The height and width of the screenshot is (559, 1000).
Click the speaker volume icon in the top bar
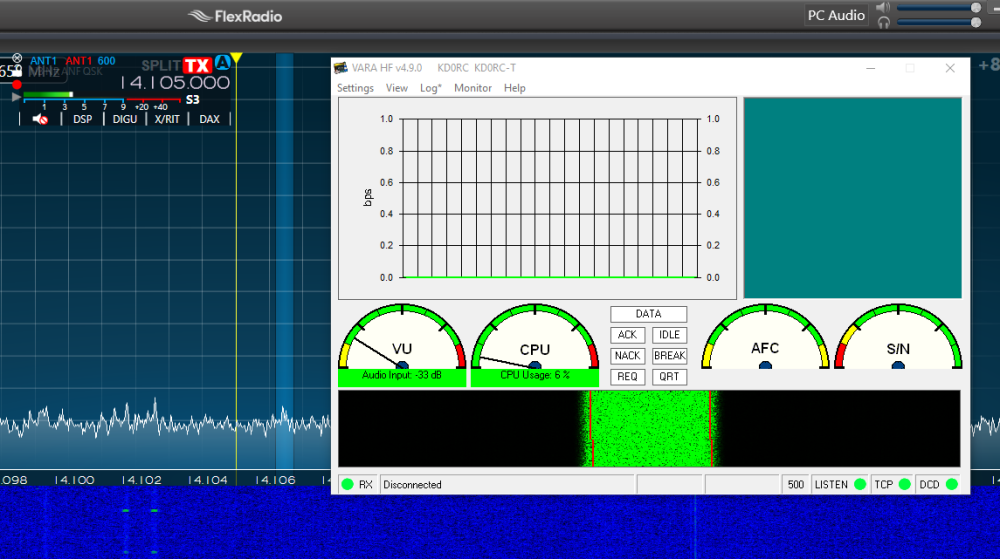(883, 8)
